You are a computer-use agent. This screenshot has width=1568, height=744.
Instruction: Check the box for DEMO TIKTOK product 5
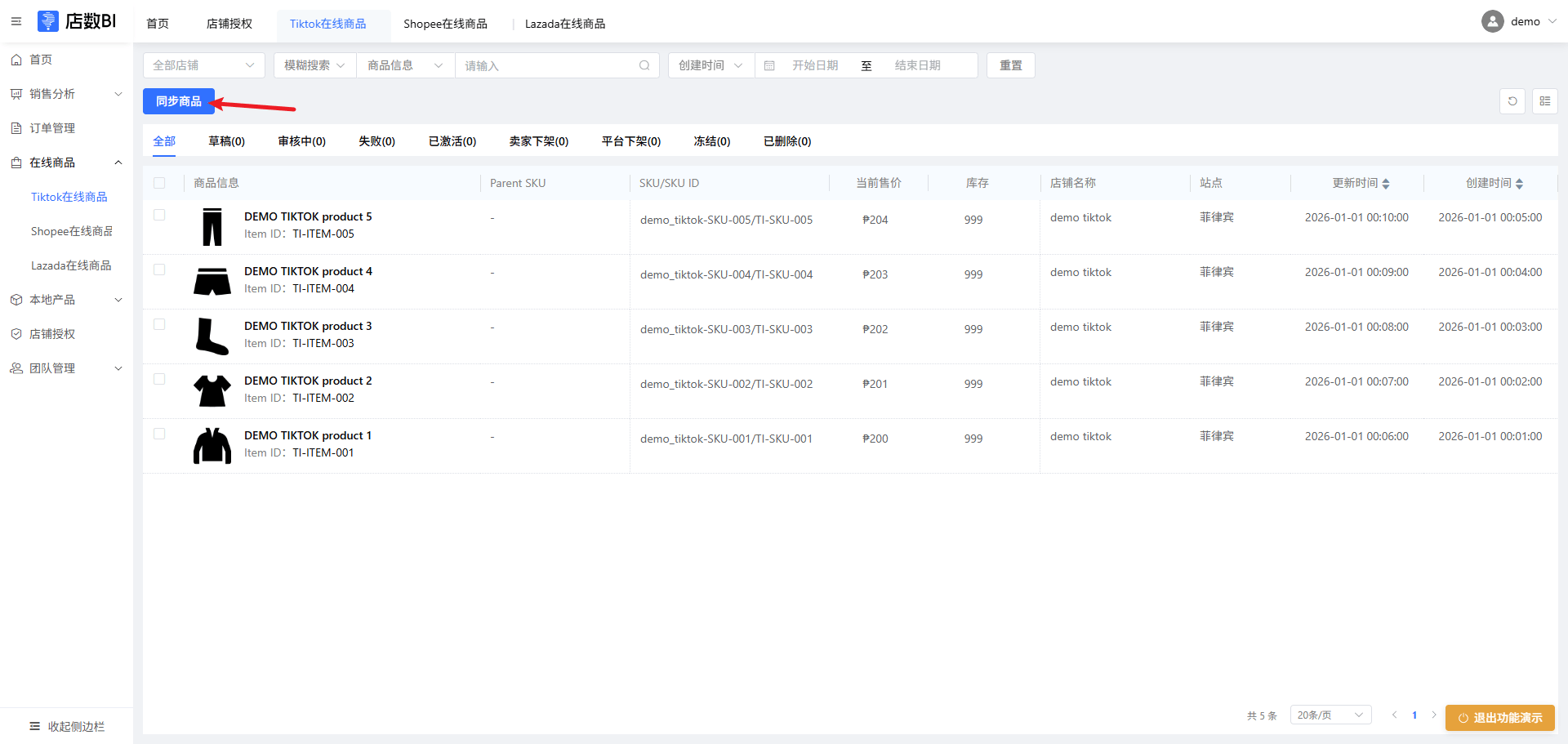point(159,215)
